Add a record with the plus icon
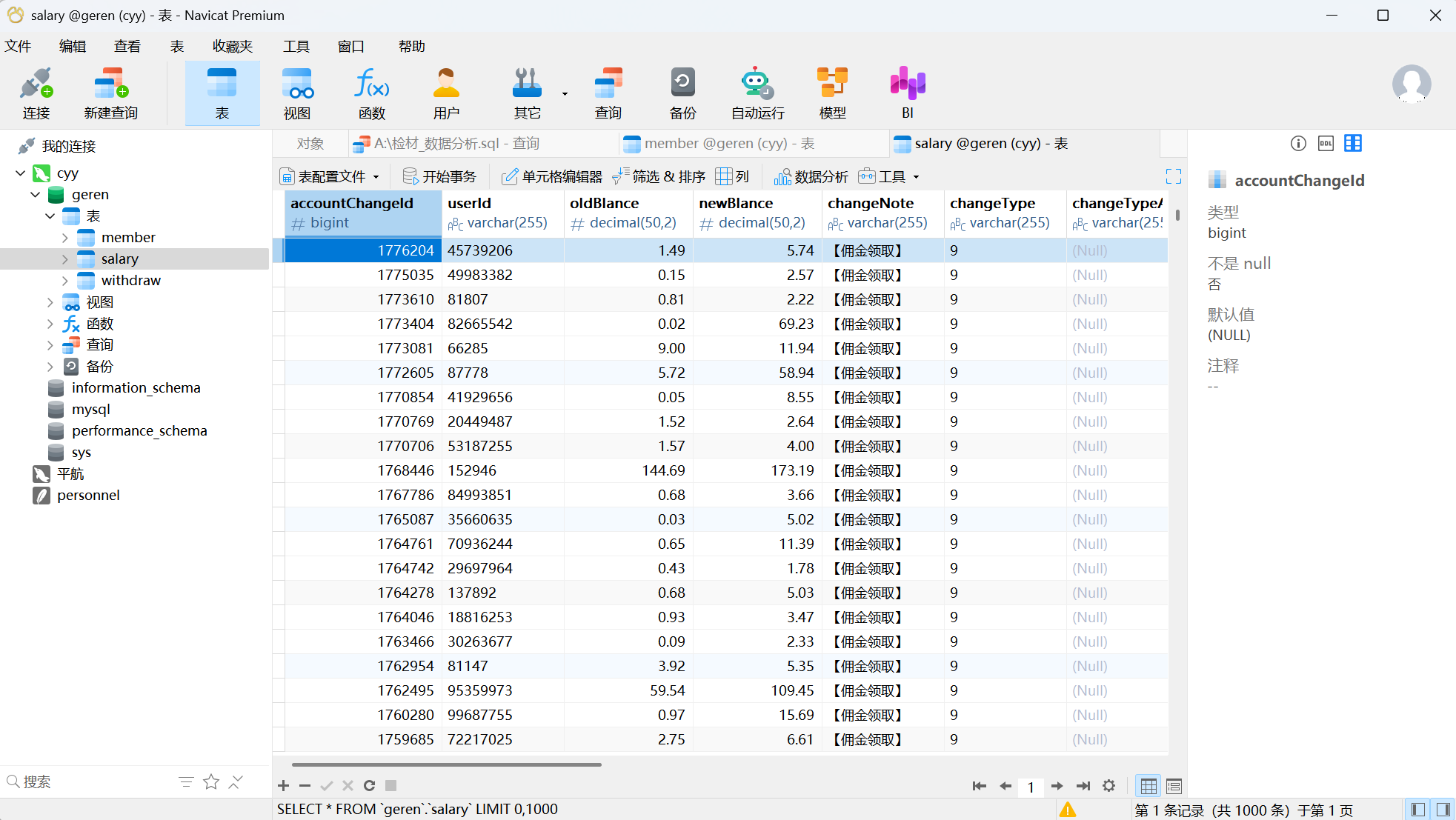The height and width of the screenshot is (820, 1456). coord(283,786)
